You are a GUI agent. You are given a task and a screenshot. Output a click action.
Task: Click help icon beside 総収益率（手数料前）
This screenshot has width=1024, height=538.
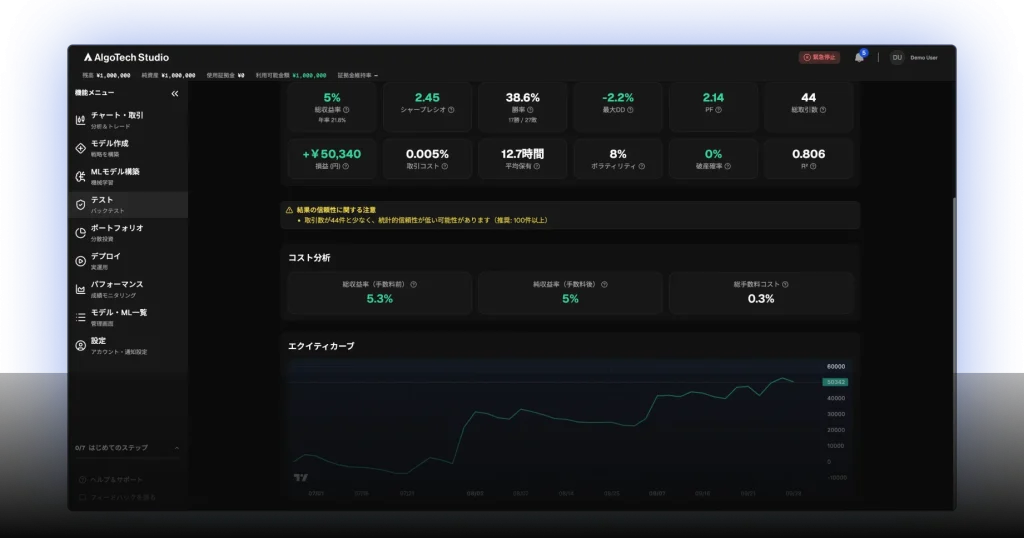413,285
